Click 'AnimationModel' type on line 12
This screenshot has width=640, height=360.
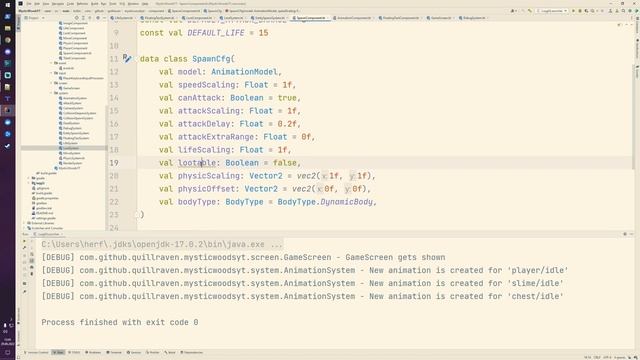coord(244,72)
